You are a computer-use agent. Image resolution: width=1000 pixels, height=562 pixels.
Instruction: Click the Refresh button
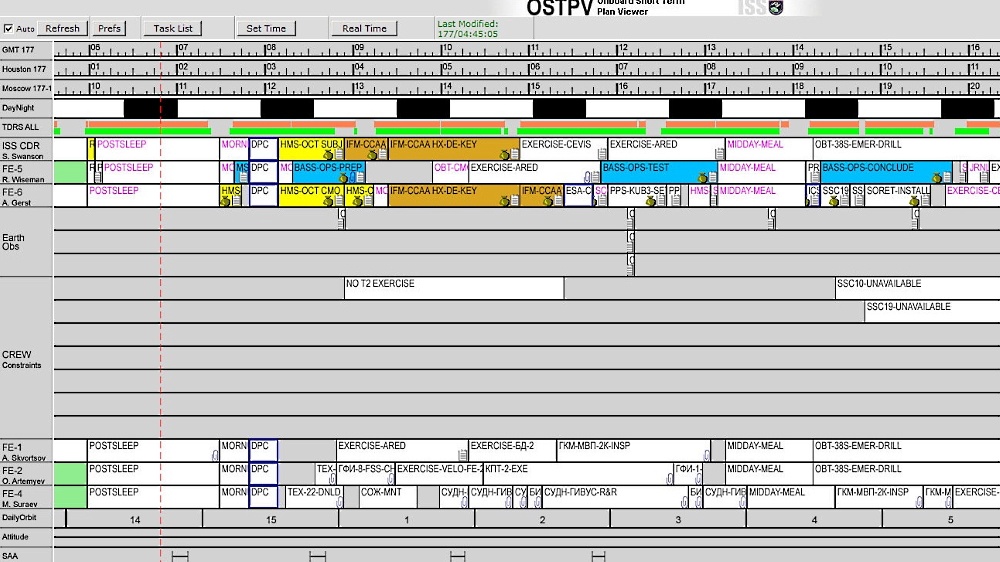click(x=62, y=28)
